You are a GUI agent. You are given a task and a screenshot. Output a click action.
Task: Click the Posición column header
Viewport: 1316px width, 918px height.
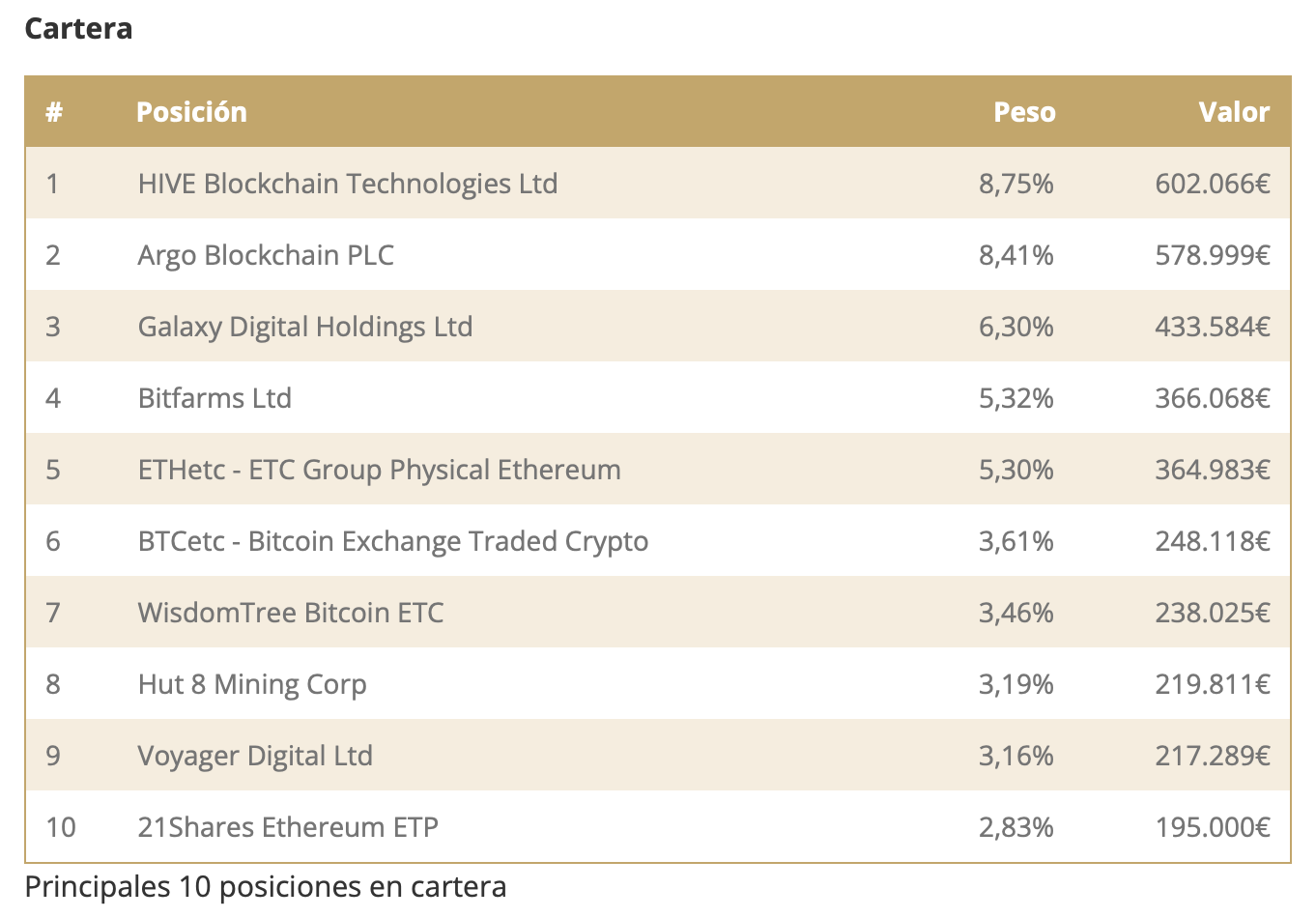191,112
